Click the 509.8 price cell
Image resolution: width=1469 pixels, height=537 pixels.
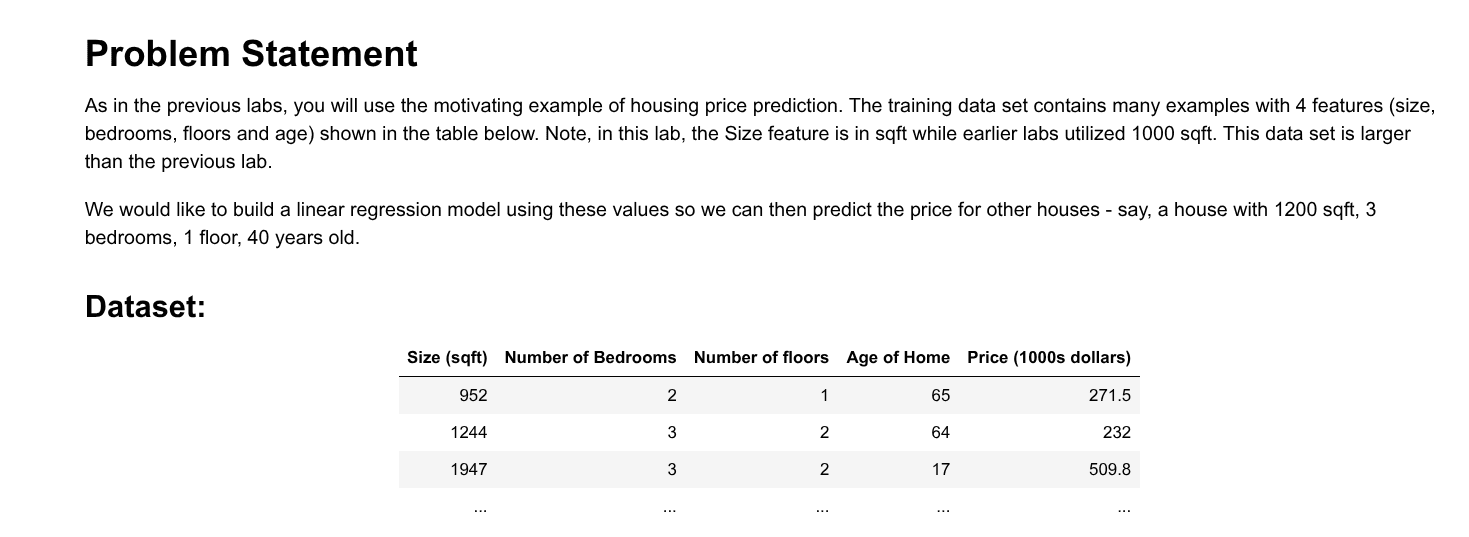click(x=1109, y=469)
